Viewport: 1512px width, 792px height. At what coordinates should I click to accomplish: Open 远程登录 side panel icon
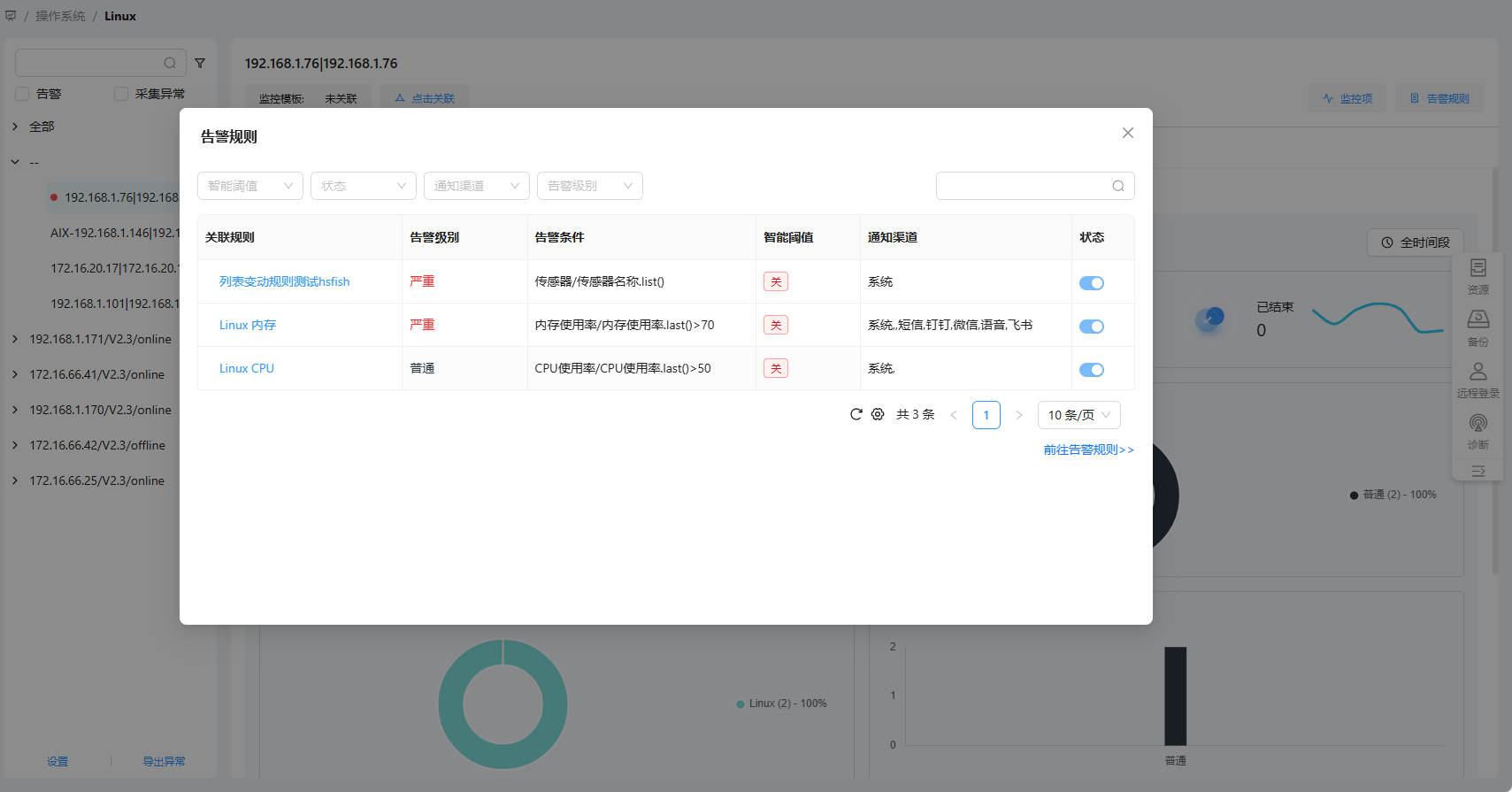[1478, 381]
